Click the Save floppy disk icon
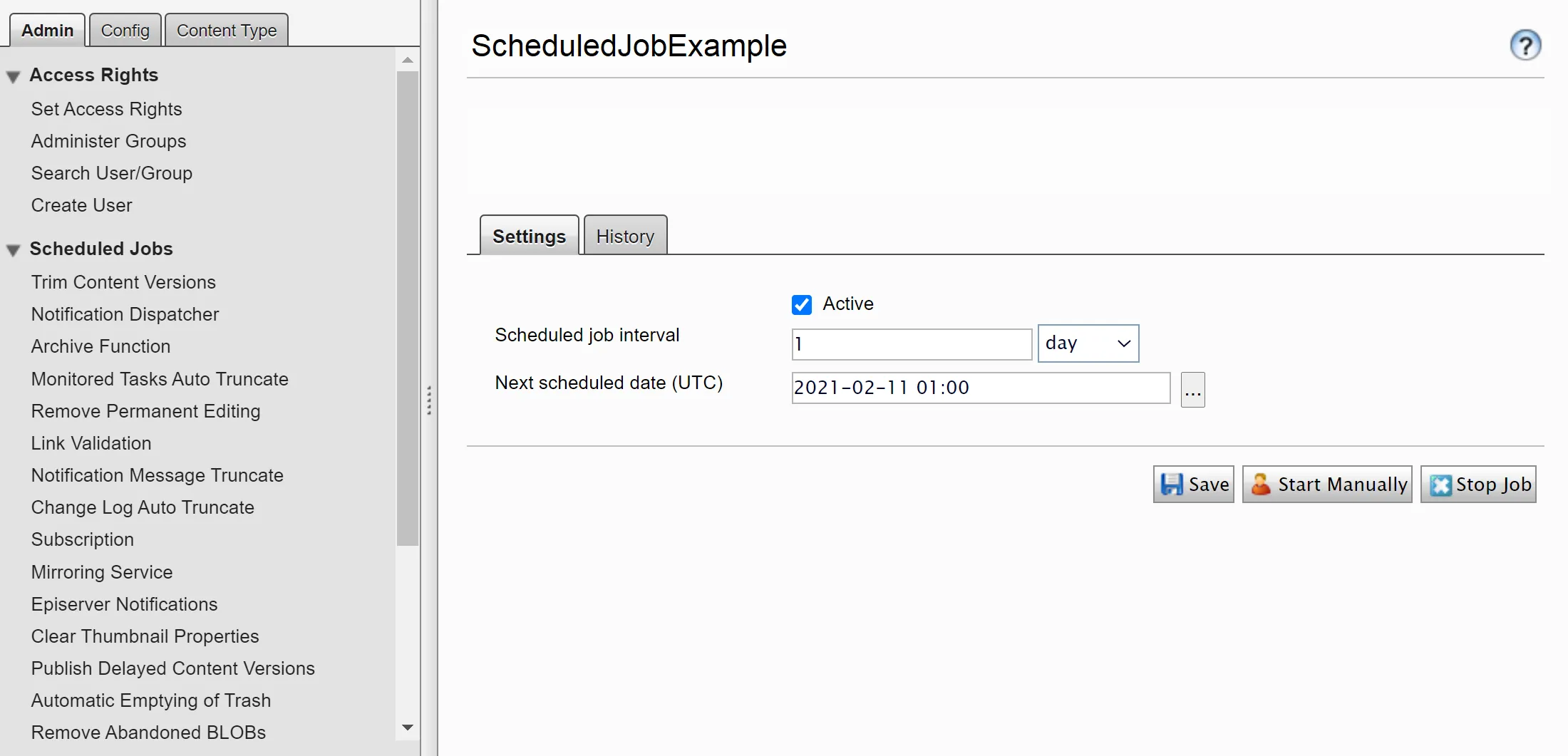 [1171, 485]
